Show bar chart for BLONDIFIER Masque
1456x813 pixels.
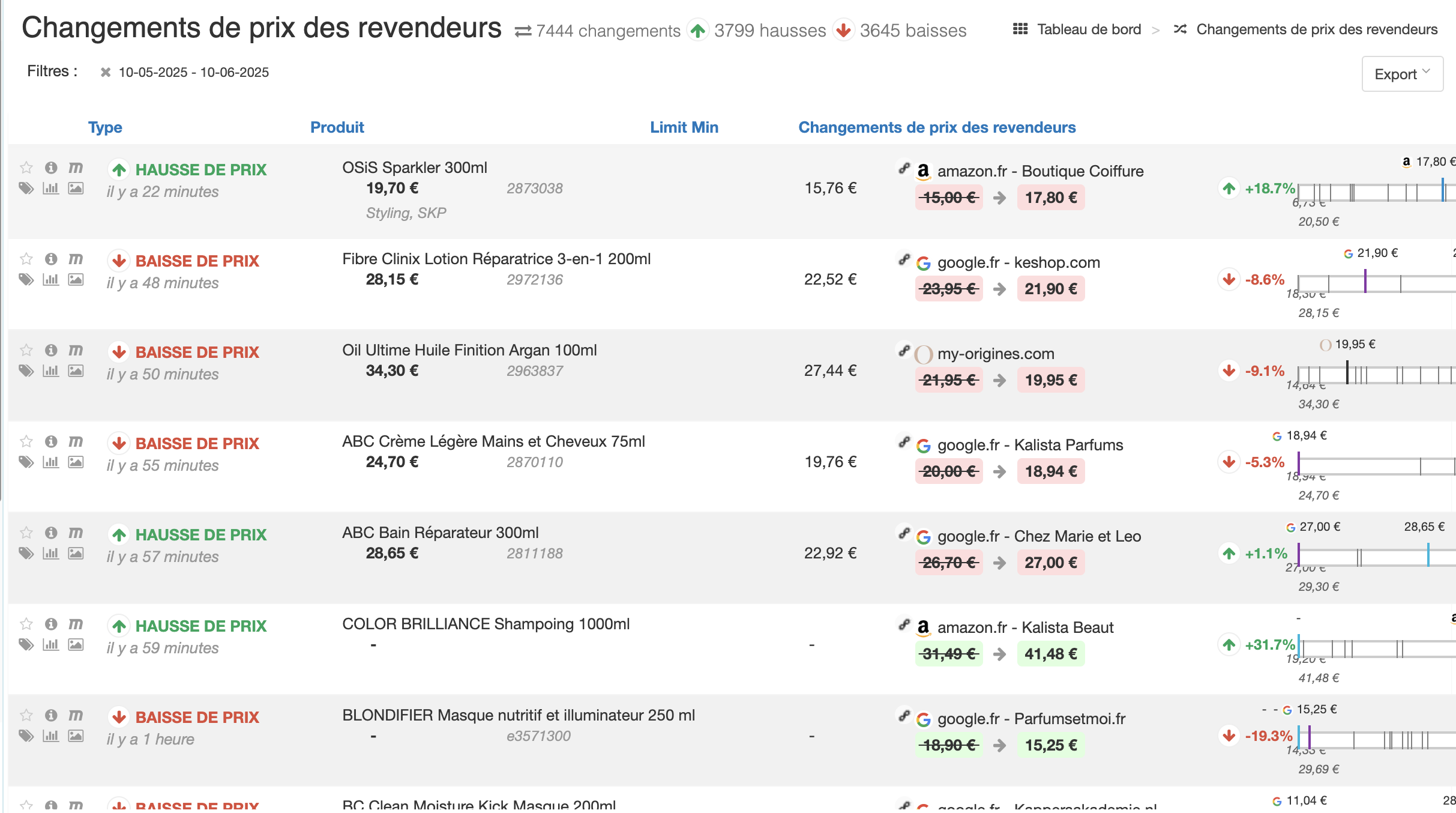[51, 736]
